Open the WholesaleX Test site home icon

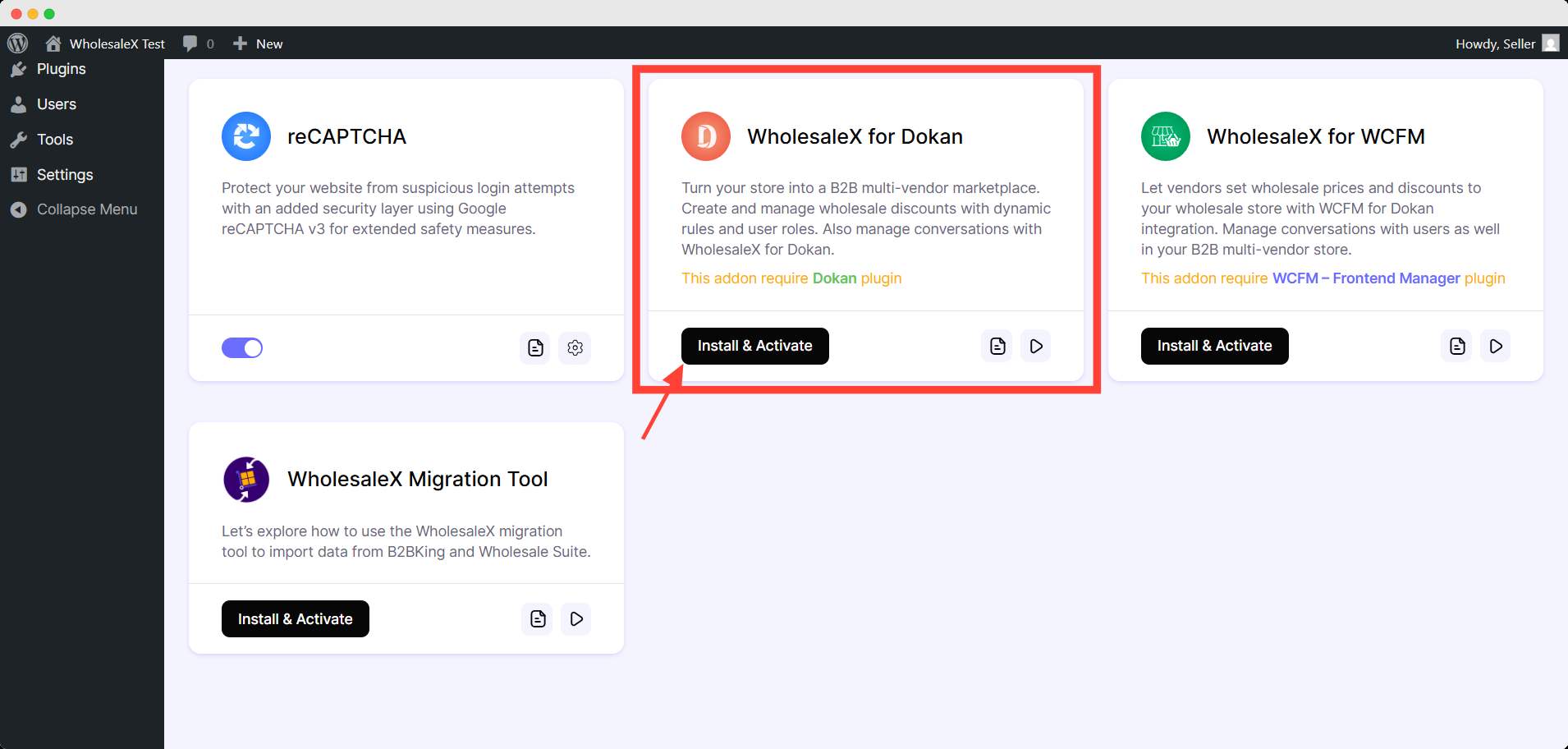53,44
